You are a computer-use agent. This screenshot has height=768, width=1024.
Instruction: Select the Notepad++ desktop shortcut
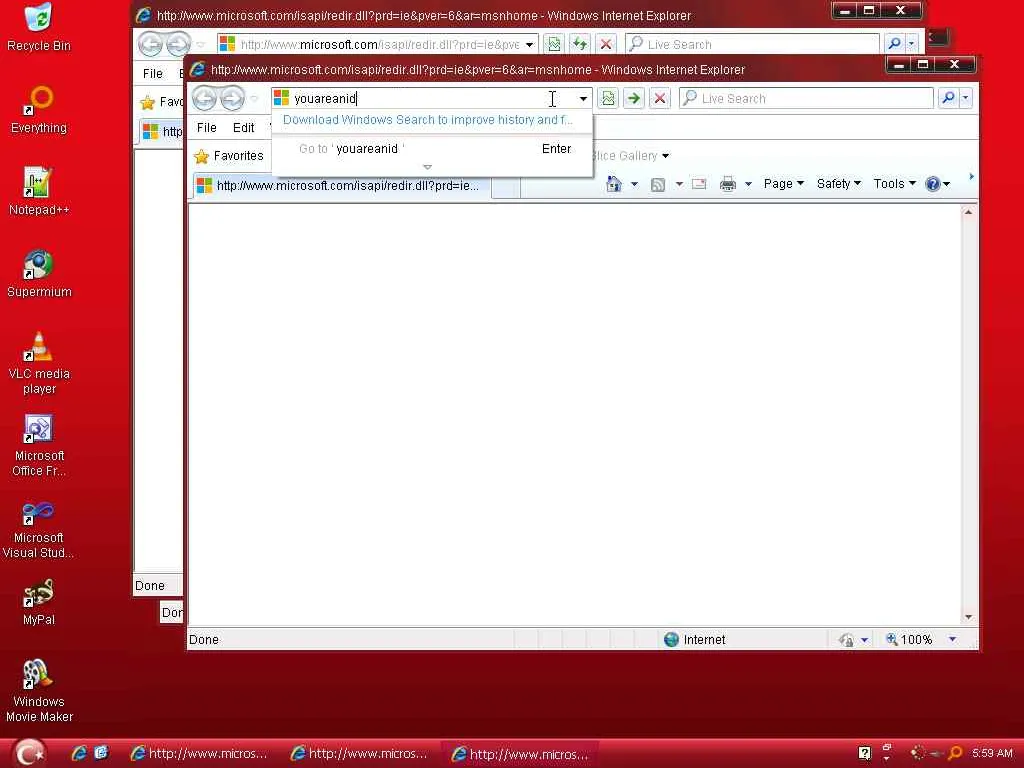pyautogui.click(x=39, y=191)
